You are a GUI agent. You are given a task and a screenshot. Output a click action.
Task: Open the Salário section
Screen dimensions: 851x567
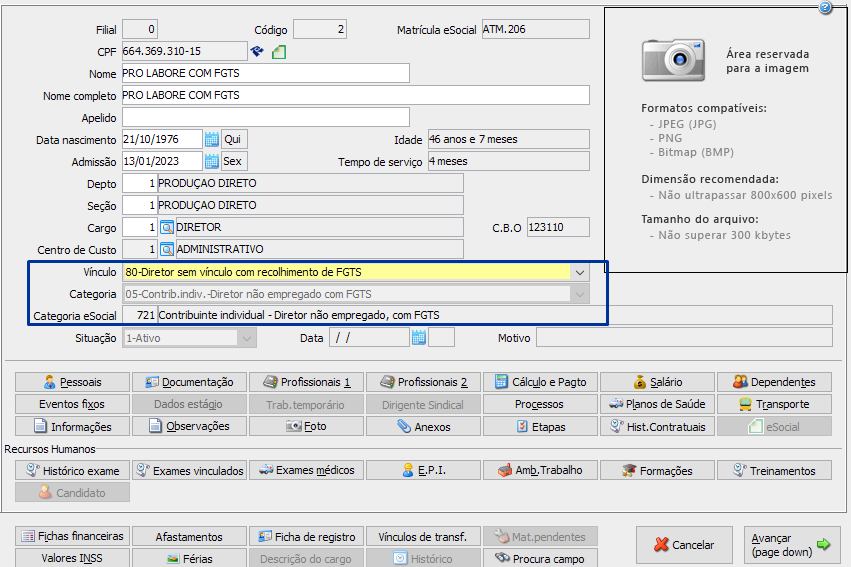[x=657, y=382]
